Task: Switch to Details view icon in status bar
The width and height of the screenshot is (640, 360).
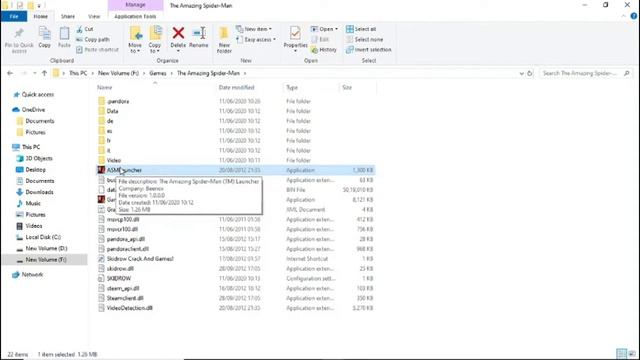Action: click(622, 354)
